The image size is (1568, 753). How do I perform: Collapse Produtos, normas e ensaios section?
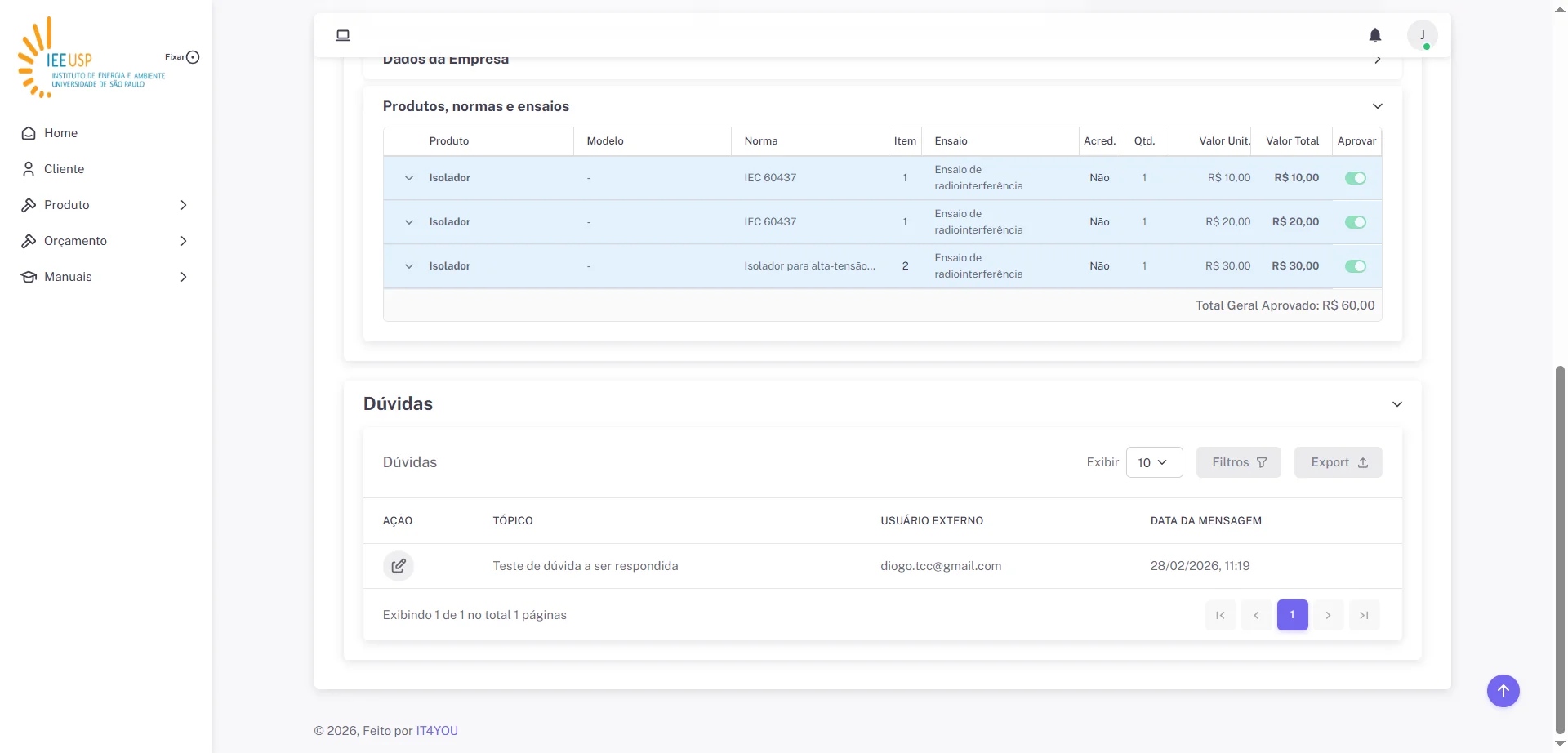(x=1378, y=106)
